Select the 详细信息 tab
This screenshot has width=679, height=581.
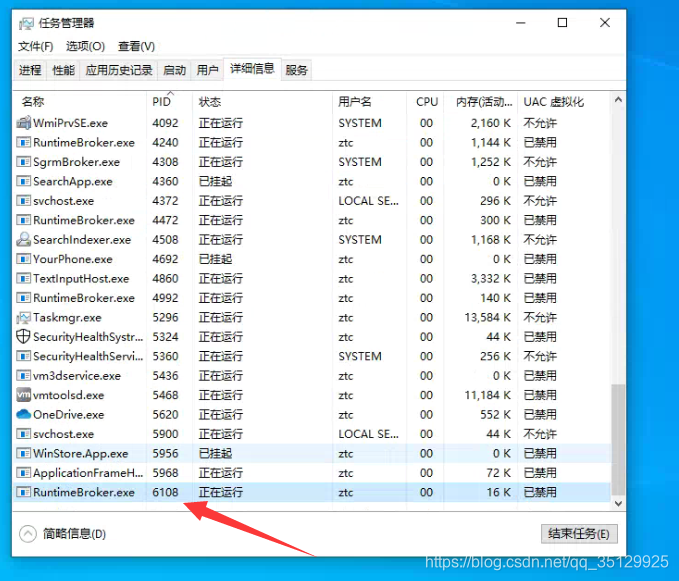point(252,69)
